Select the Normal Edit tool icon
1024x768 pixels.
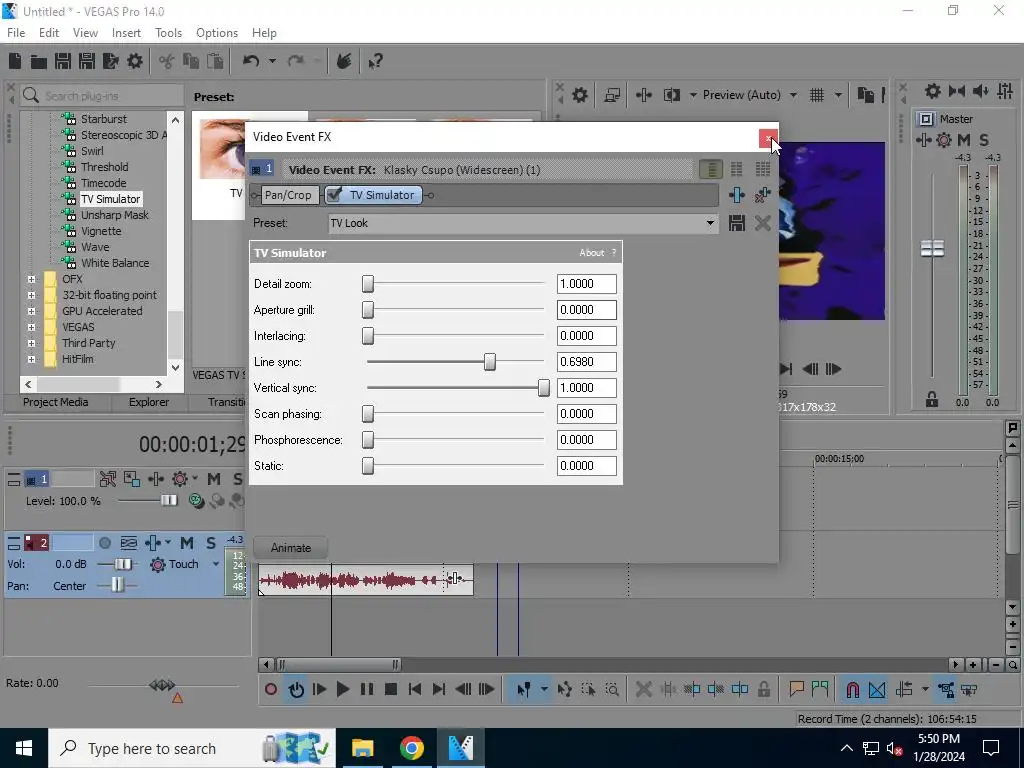pos(524,689)
